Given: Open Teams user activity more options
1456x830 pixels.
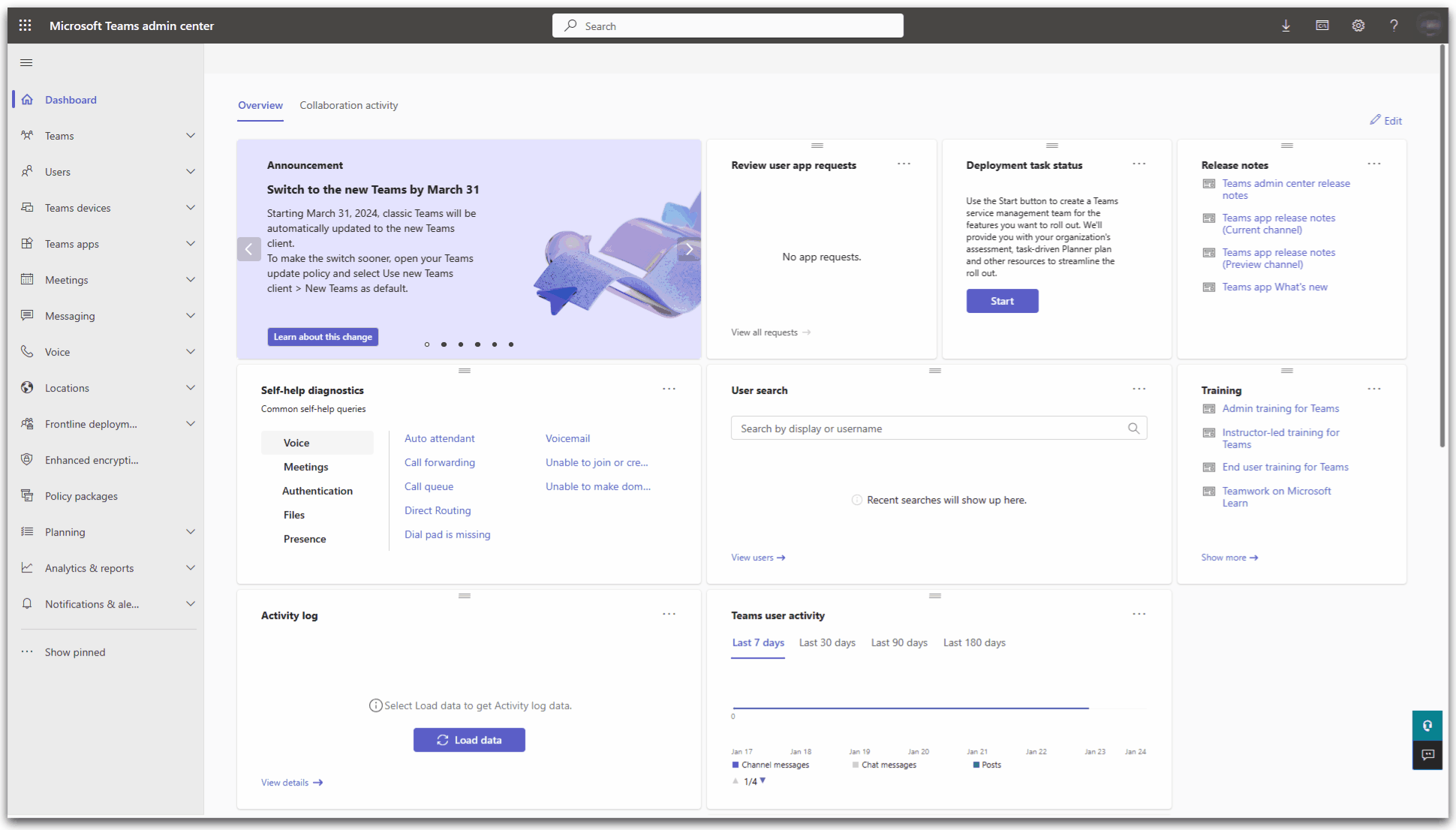Looking at the screenshot, I should [1139, 615].
